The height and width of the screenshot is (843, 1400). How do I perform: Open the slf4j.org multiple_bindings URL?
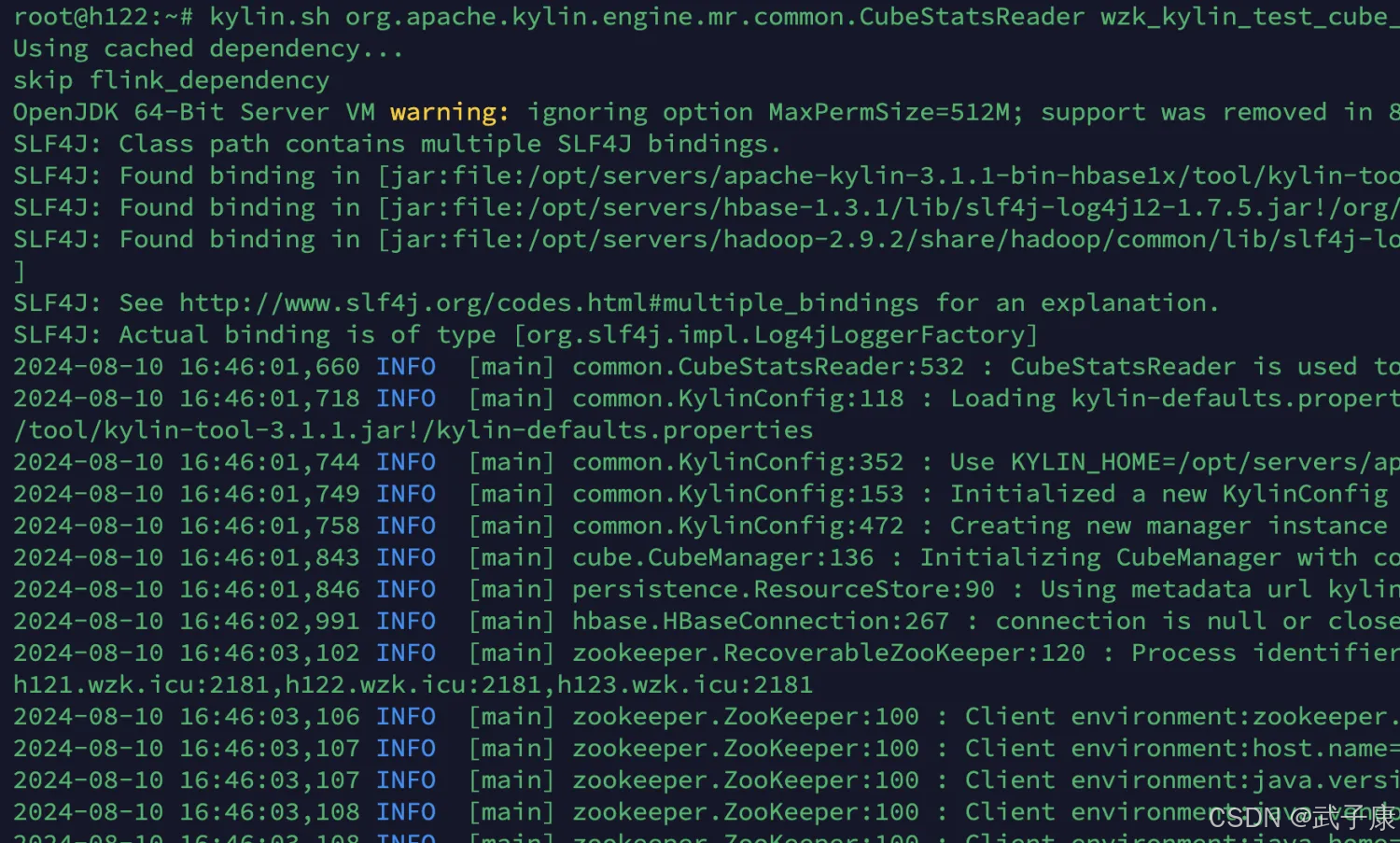[x=549, y=303]
